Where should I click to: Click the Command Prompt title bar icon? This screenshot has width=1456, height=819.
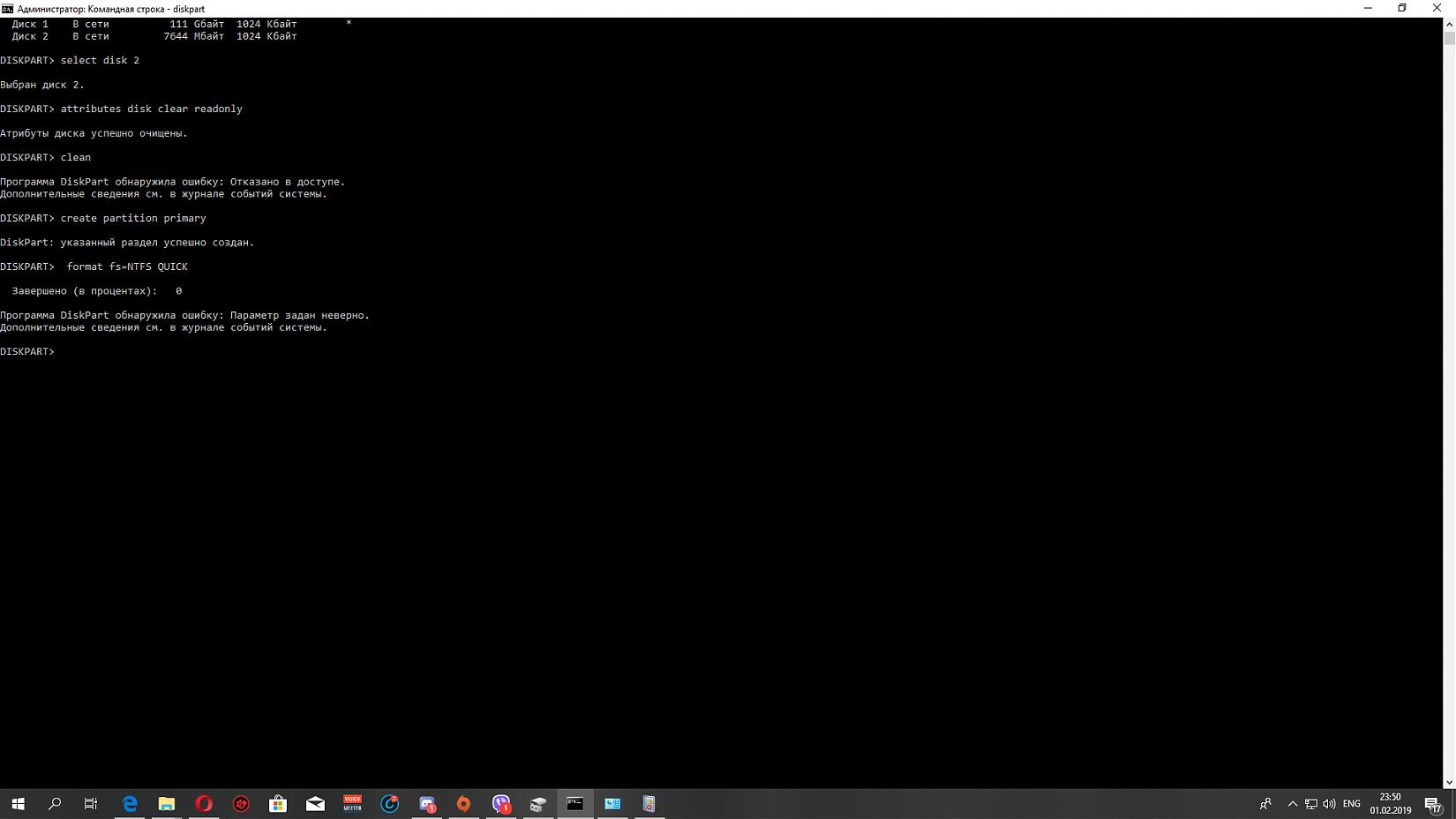point(7,9)
